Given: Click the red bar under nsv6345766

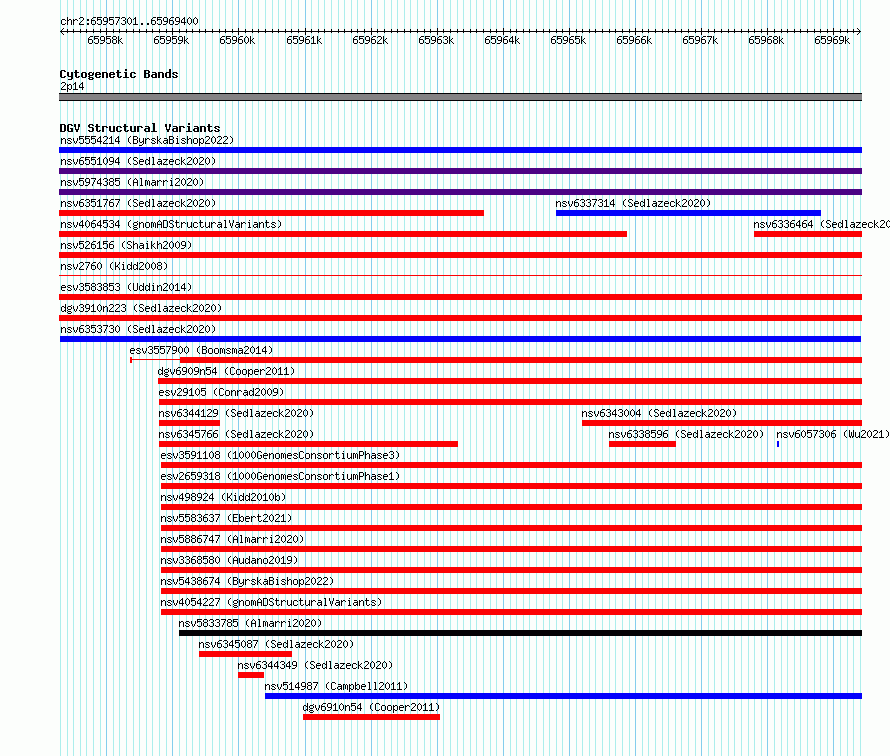Looking at the screenshot, I should coord(308,444).
